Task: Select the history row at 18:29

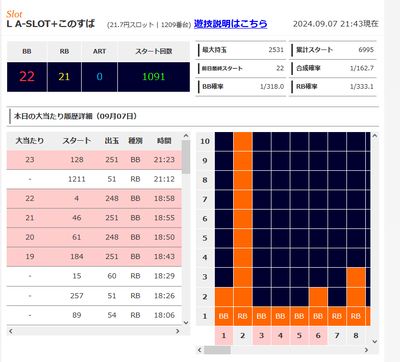Action: click(94, 276)
